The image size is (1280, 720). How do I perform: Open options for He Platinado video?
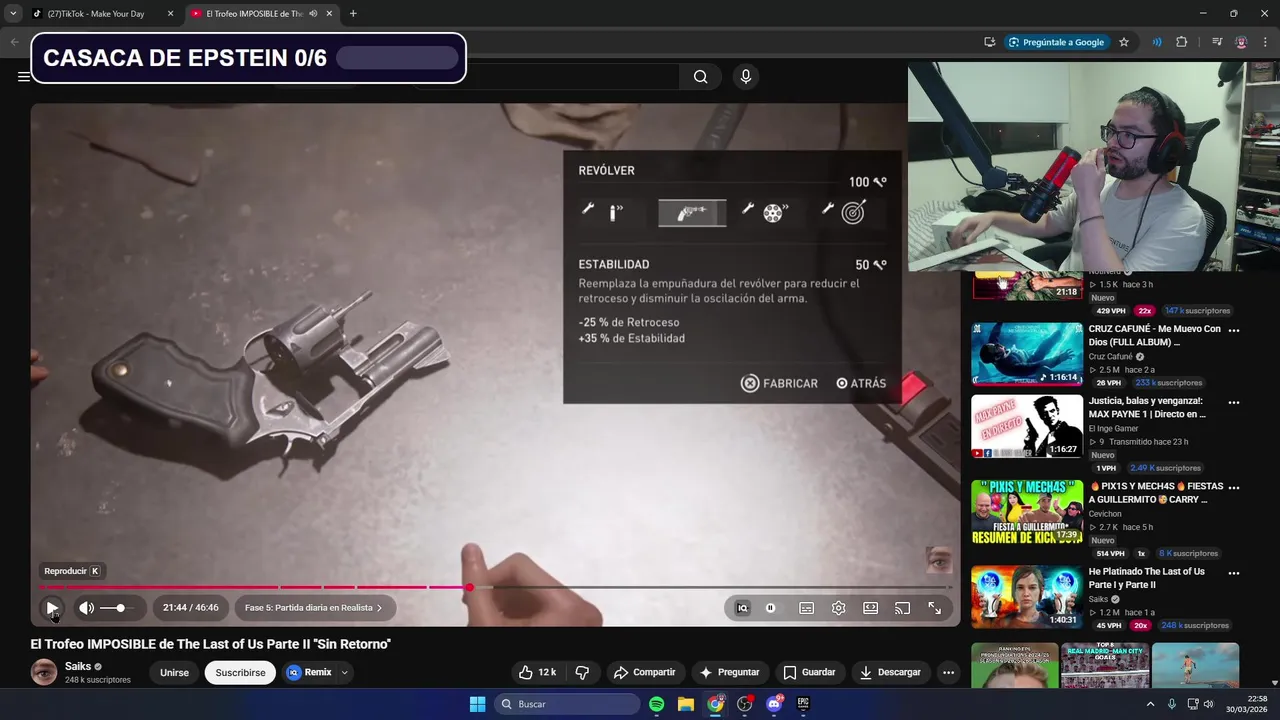coord(1234,573)
